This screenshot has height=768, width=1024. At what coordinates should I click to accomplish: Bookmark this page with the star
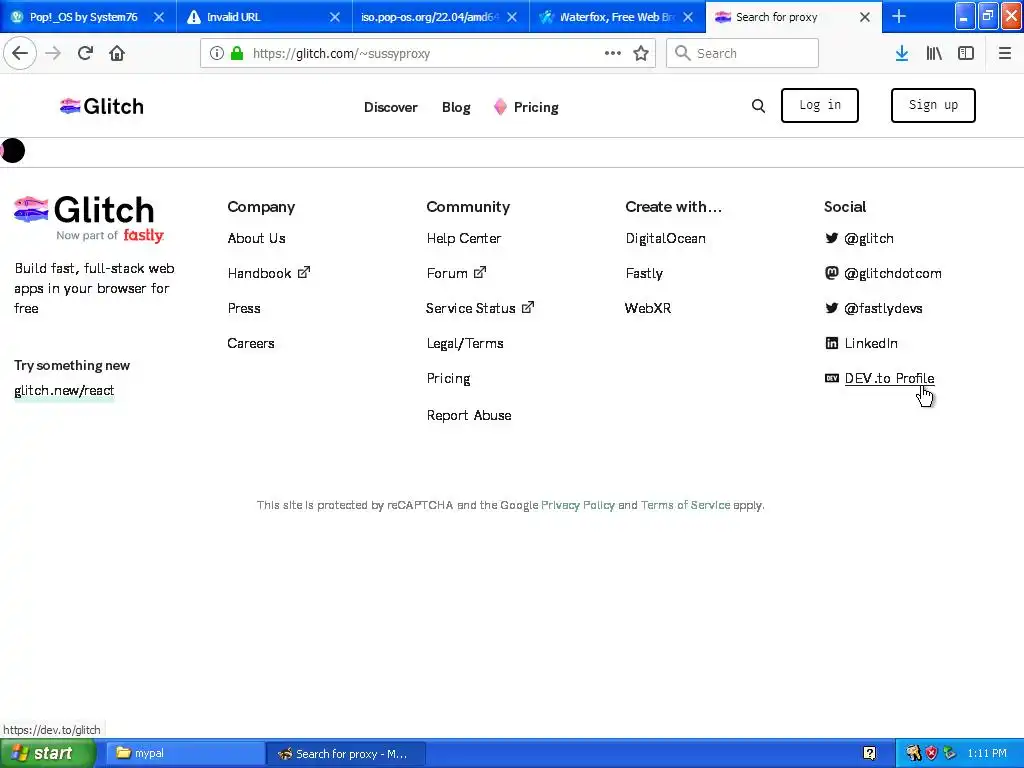(641, 54)
